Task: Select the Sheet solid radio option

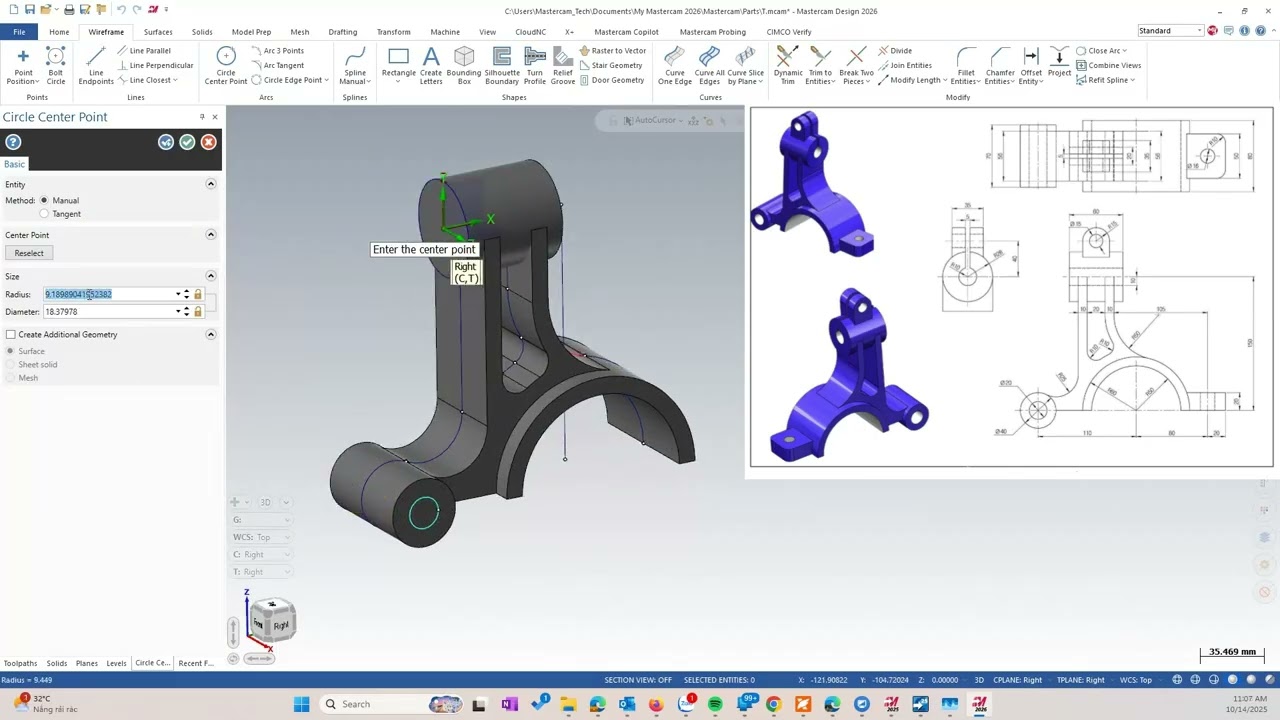Action: pyautogui.click(x=11, y=364)
